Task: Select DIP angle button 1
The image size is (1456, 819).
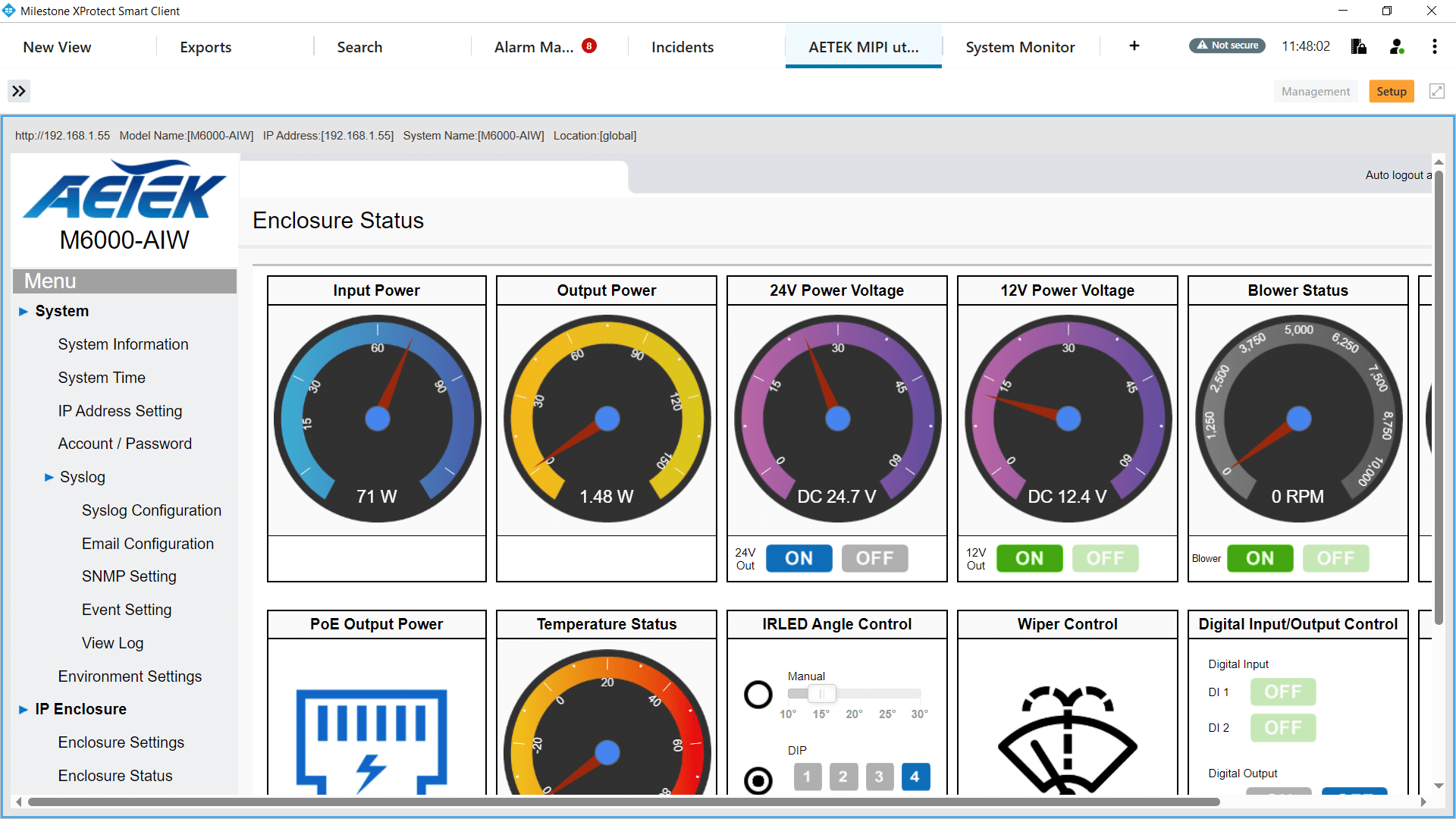Action: tap(808, 777)
